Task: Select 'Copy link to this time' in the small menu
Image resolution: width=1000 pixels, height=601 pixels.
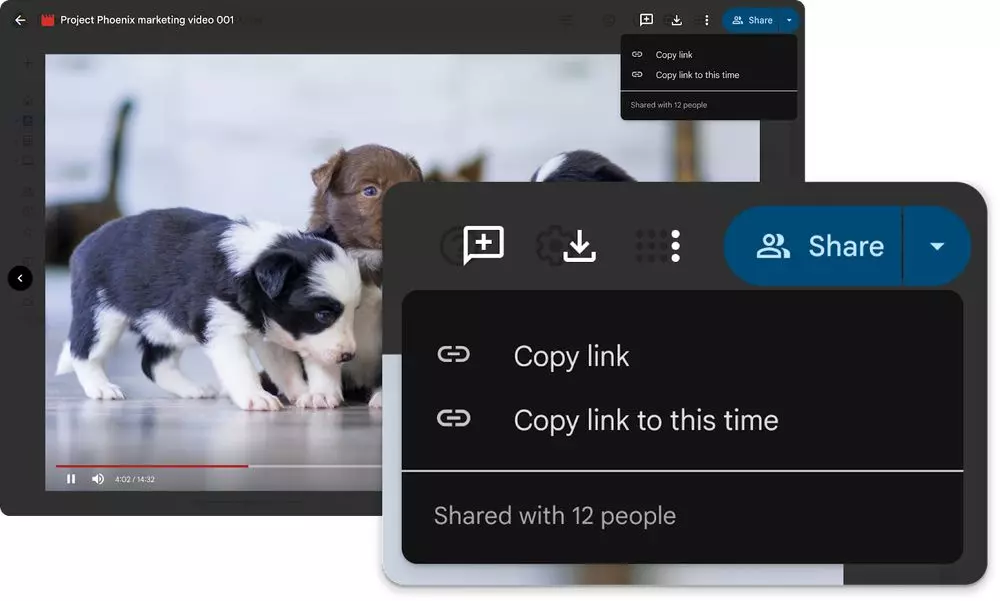Action: [x=697, y=75]
